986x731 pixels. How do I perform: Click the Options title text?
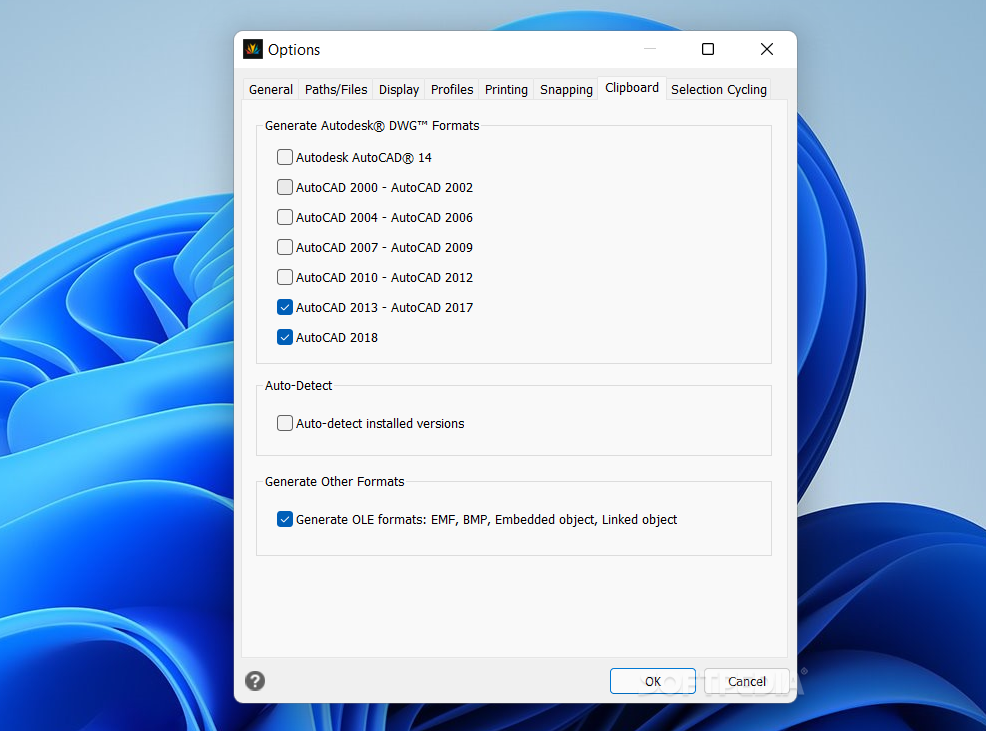click(x=294, y=50)
